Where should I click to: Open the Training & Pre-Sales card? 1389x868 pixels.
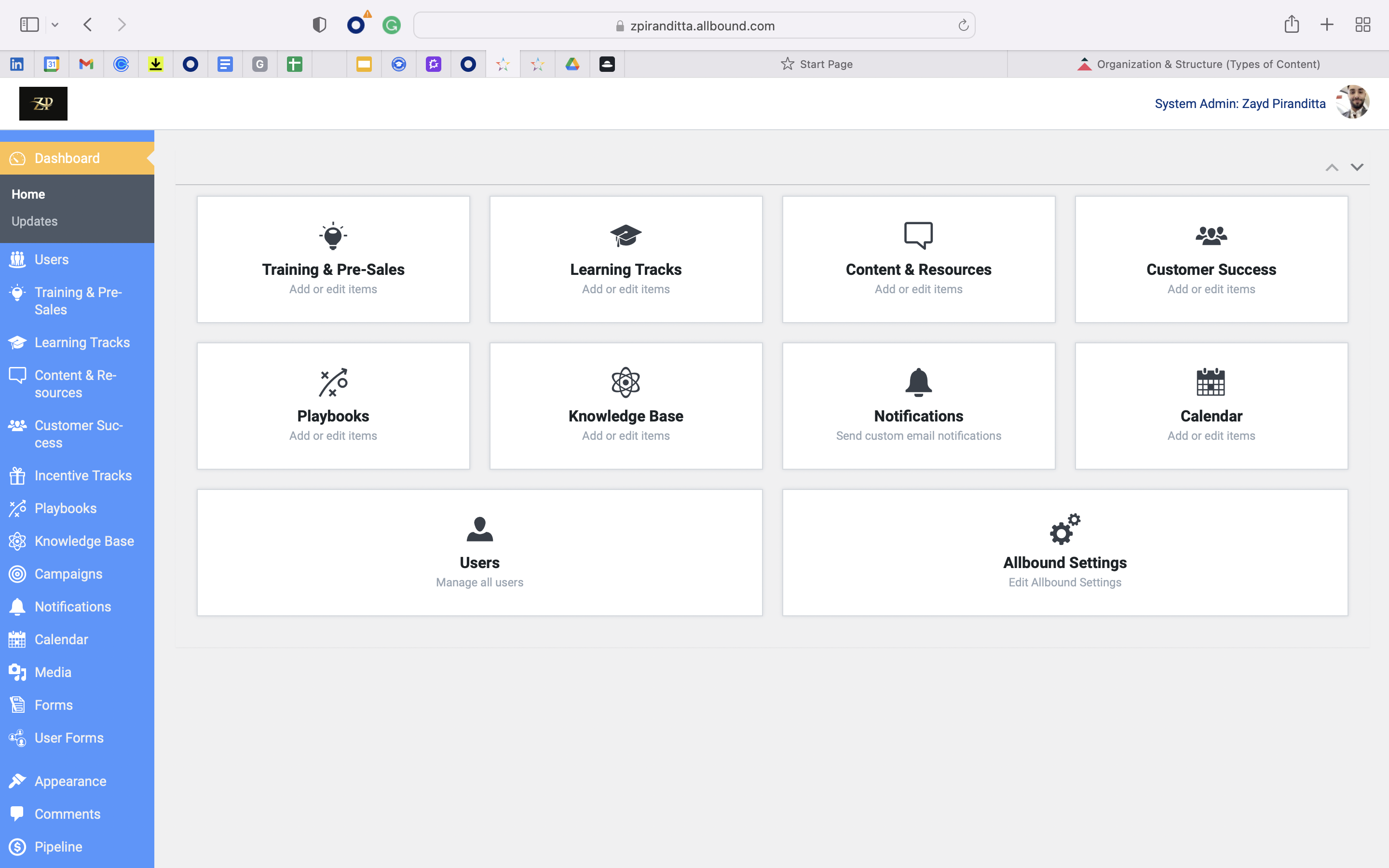point(333,259)
